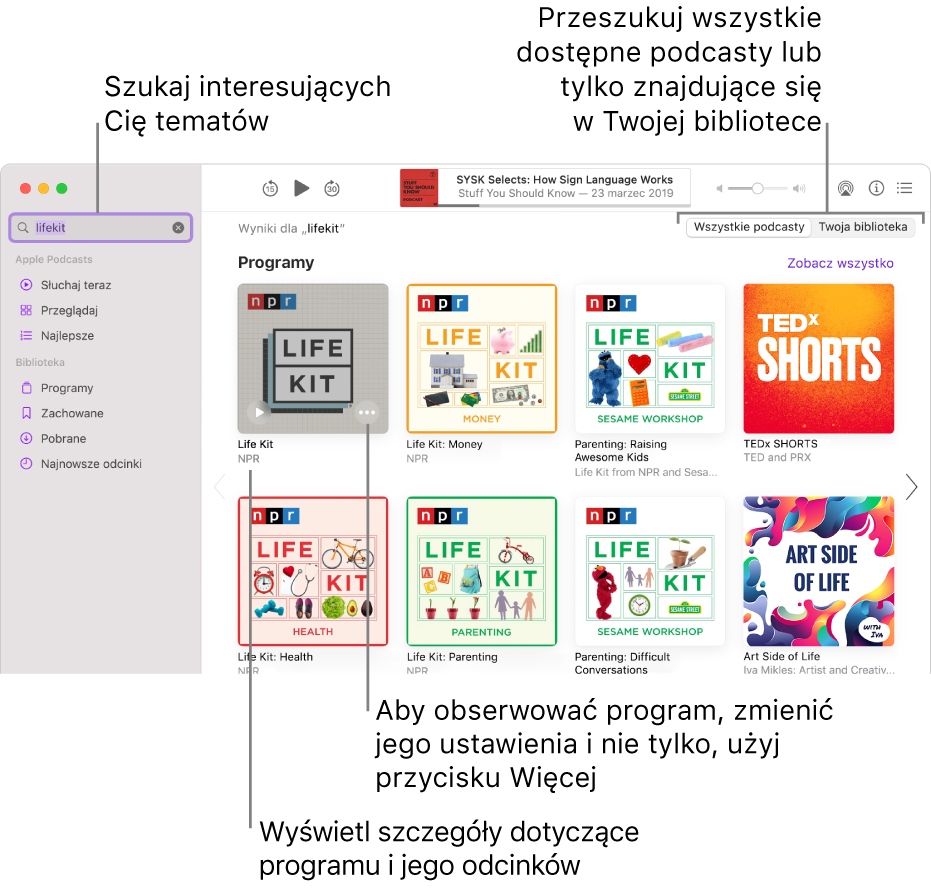Select the Wszystkie podcasty tab

point(749,227)
